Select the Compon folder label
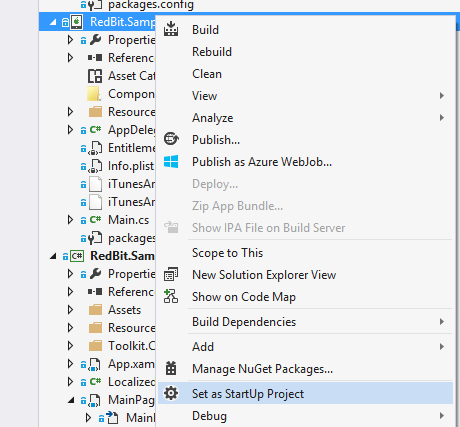Image resolution: width=460 pixels, height=427 pixels. 131,94
